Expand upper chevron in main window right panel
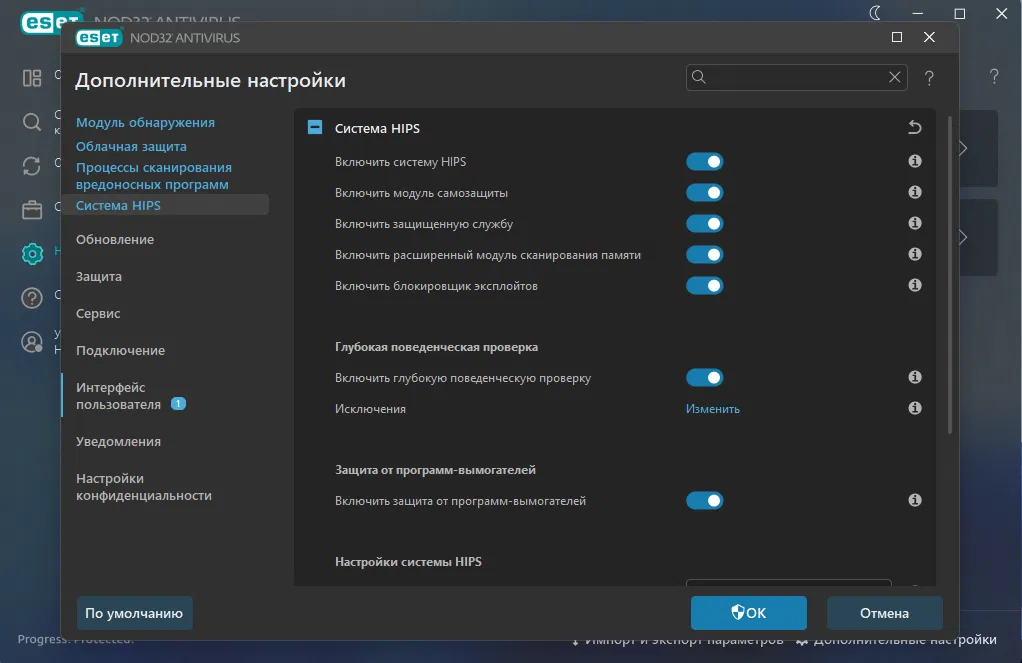Image resolution: width=1022 pixels, height=663 pixels. tap(963, 148)
